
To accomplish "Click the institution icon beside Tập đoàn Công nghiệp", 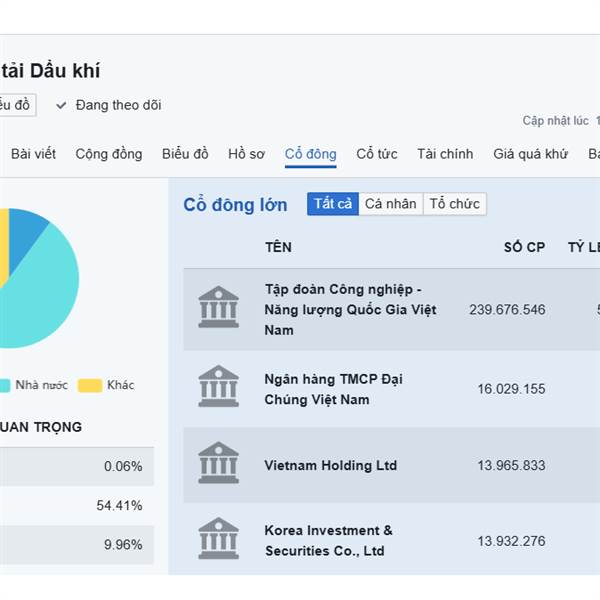I will (x=218, y=308).
